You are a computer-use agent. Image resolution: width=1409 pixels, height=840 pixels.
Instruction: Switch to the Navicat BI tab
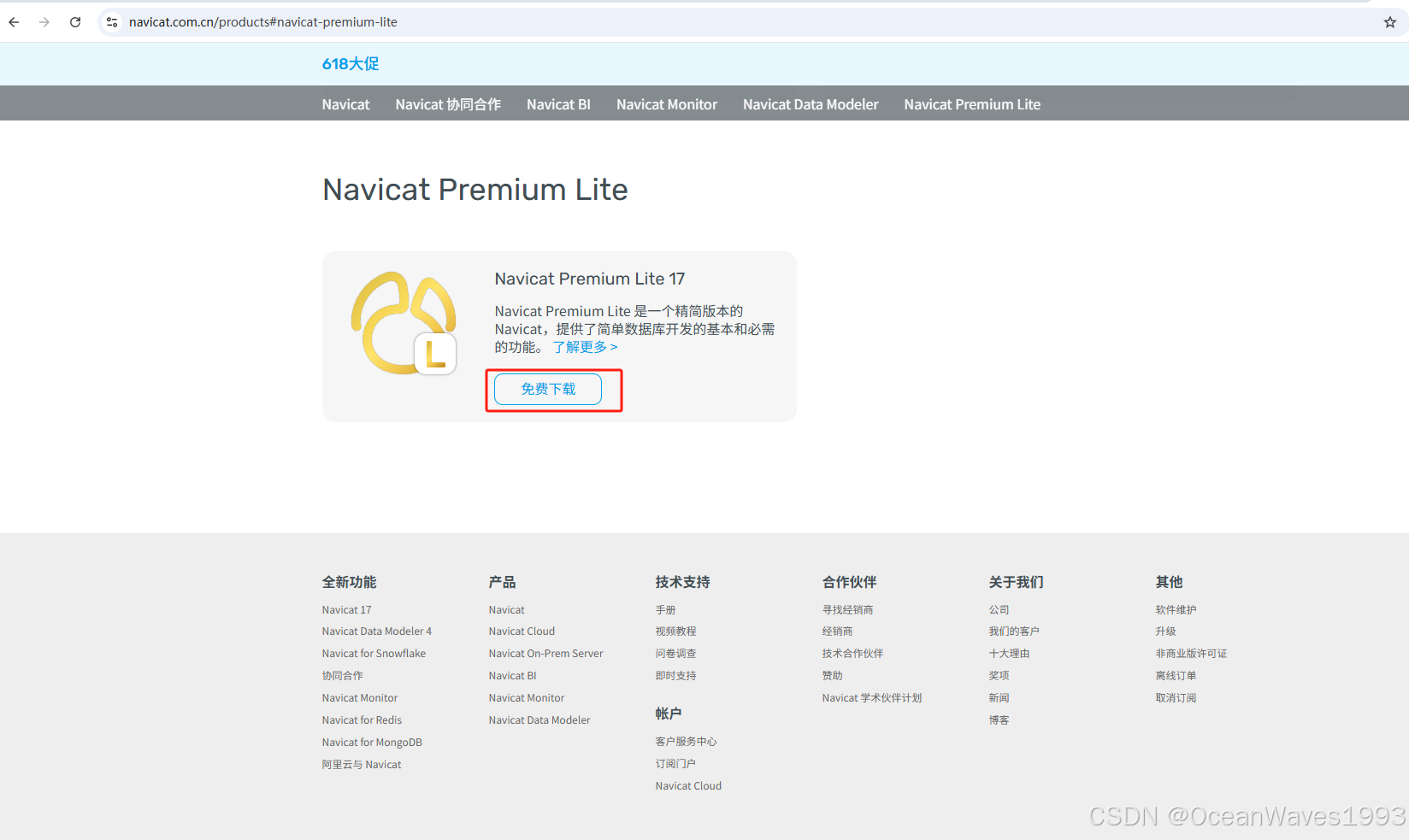point(558,104)
